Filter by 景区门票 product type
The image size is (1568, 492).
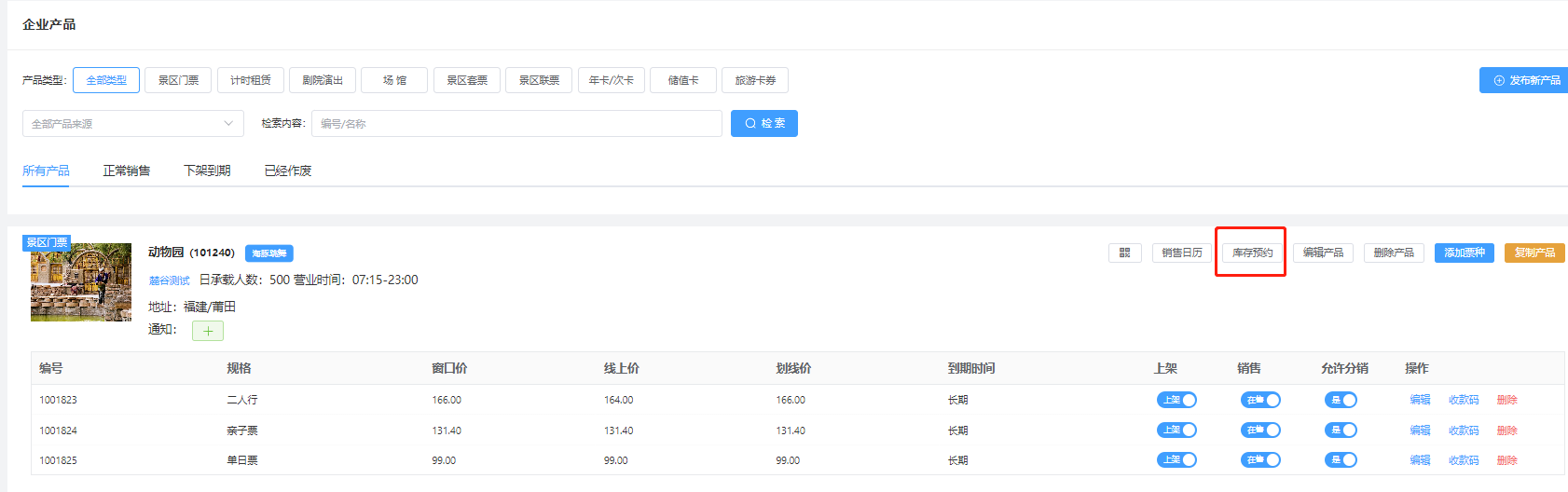[178, 80]
